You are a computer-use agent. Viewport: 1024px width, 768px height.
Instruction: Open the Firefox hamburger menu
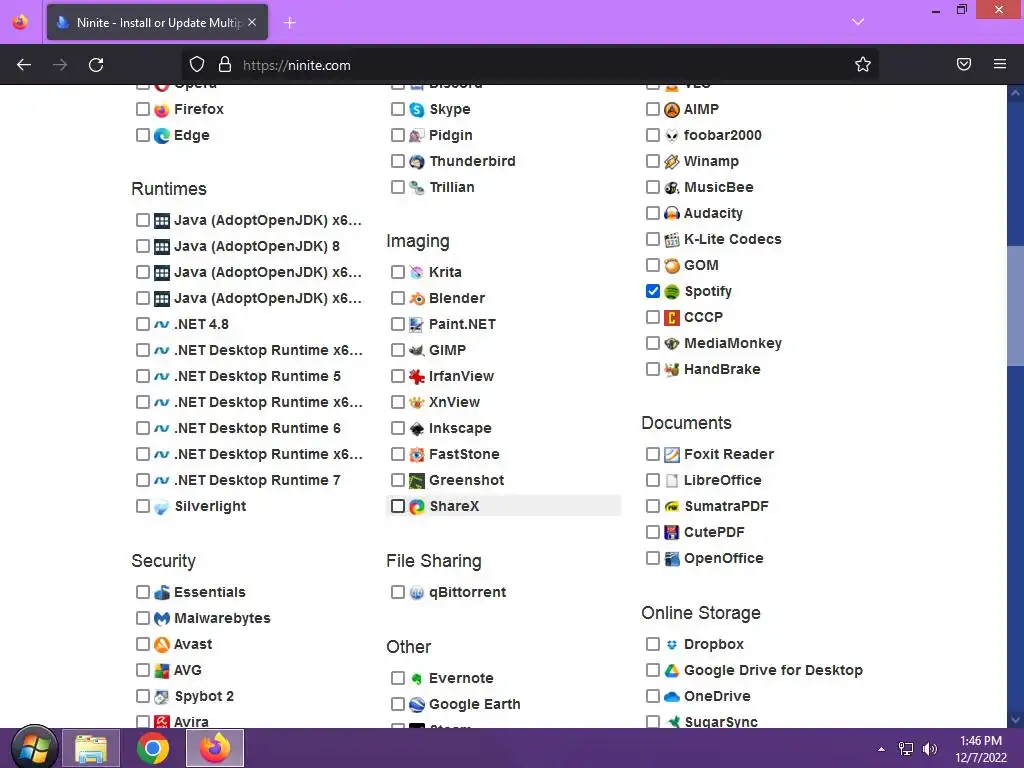point(1000,64)
